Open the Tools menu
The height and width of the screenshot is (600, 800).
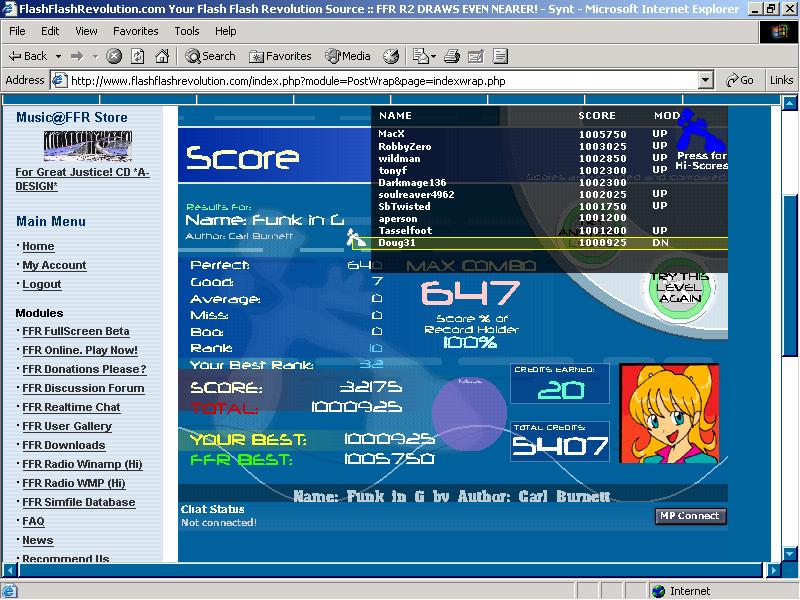click(x=187, y=31)
